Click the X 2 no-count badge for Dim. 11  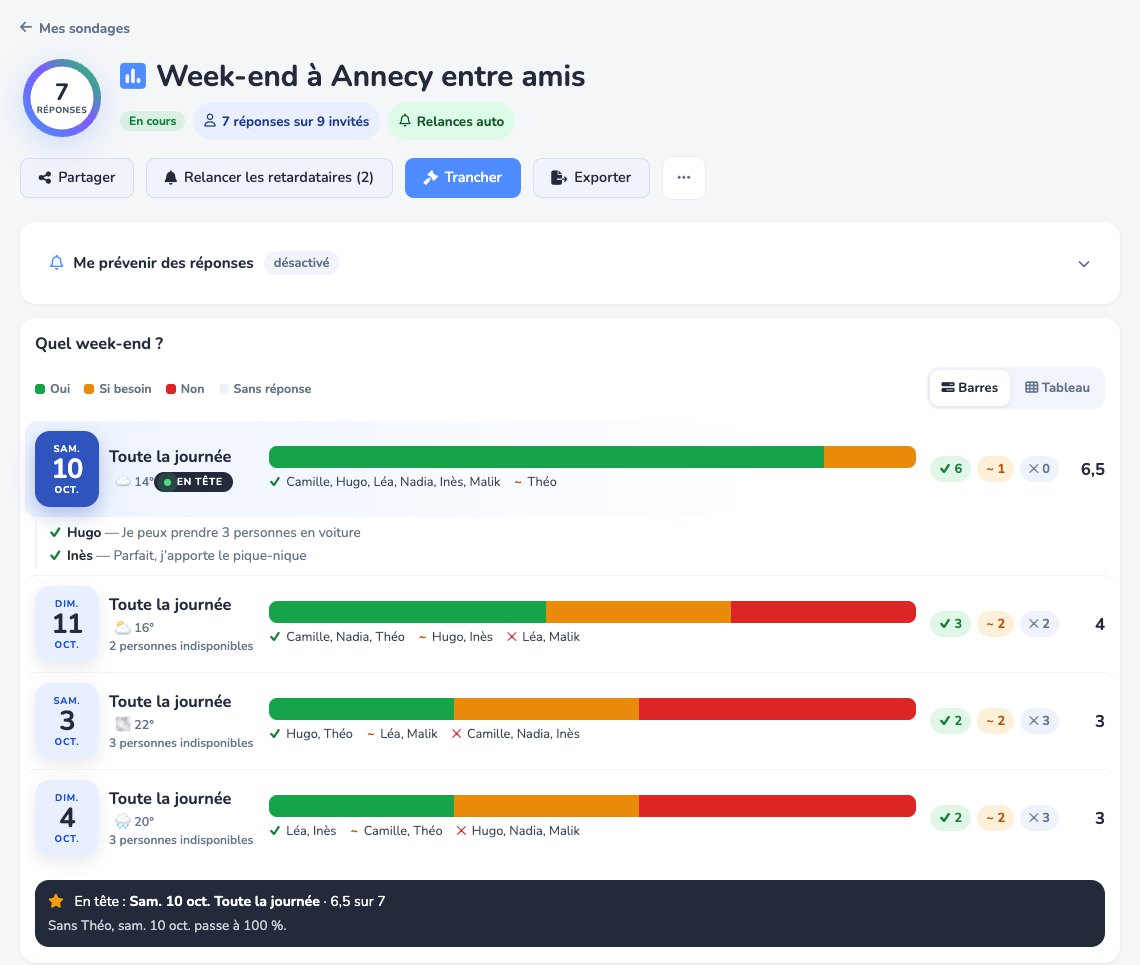pos(1039,623)
